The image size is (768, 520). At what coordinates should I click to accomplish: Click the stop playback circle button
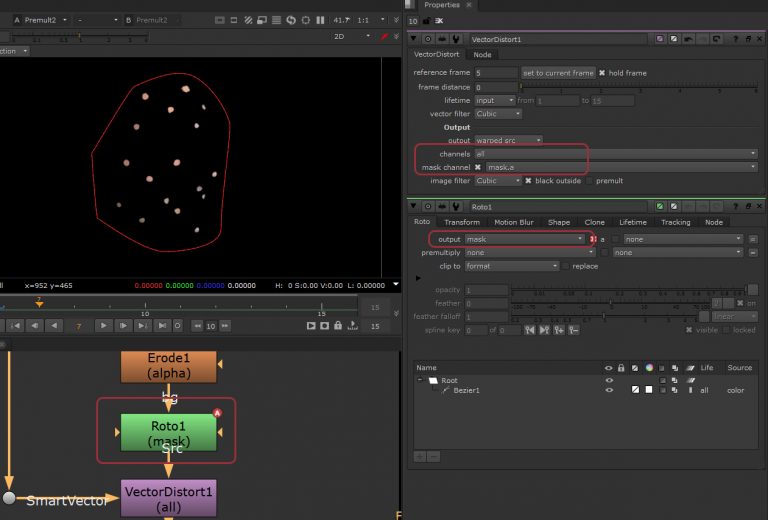click(x=177, y=326)
